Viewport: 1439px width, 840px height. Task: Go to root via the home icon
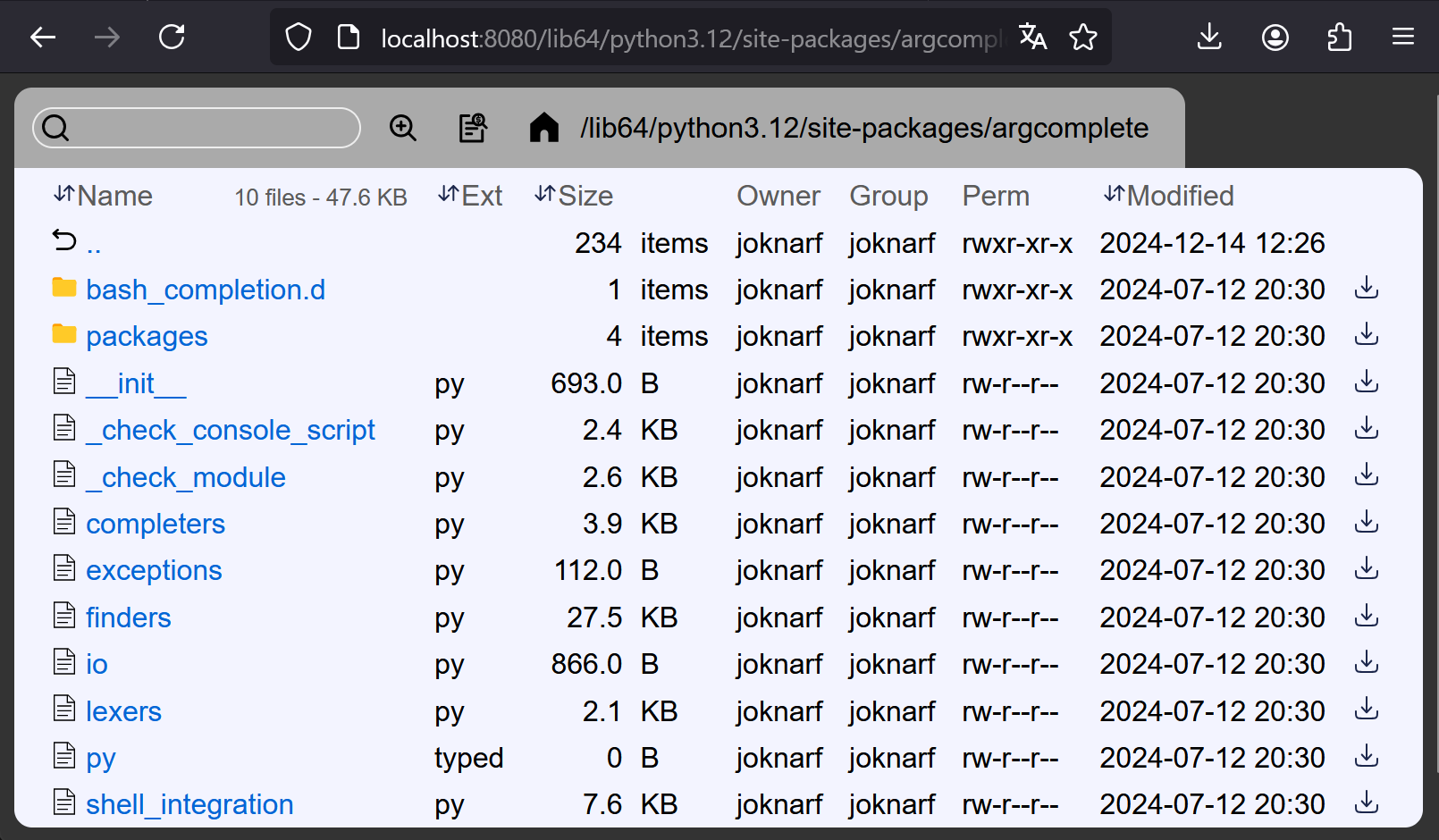543,128
